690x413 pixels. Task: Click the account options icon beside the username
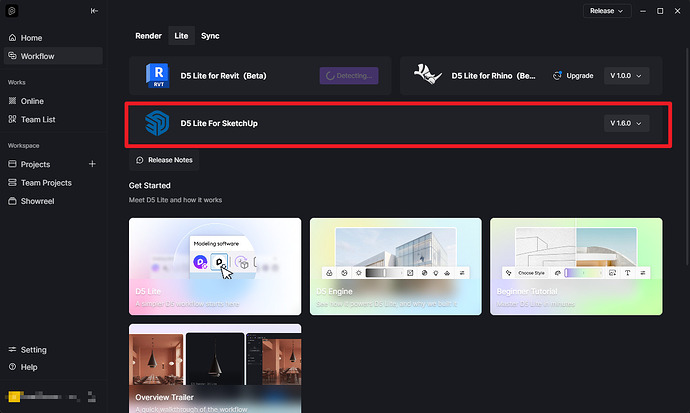click(92, 397)
